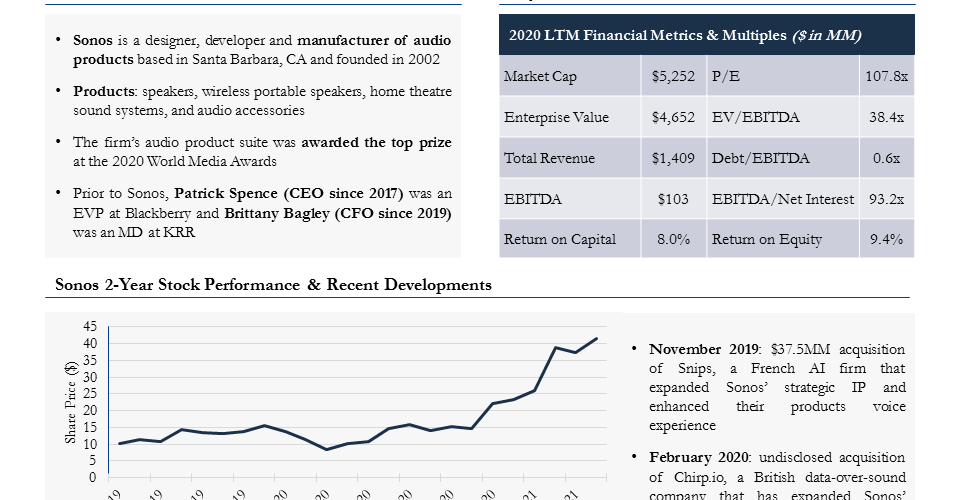
Task: Select the 'P/E' label cell
Action: (x=783, y=76)
